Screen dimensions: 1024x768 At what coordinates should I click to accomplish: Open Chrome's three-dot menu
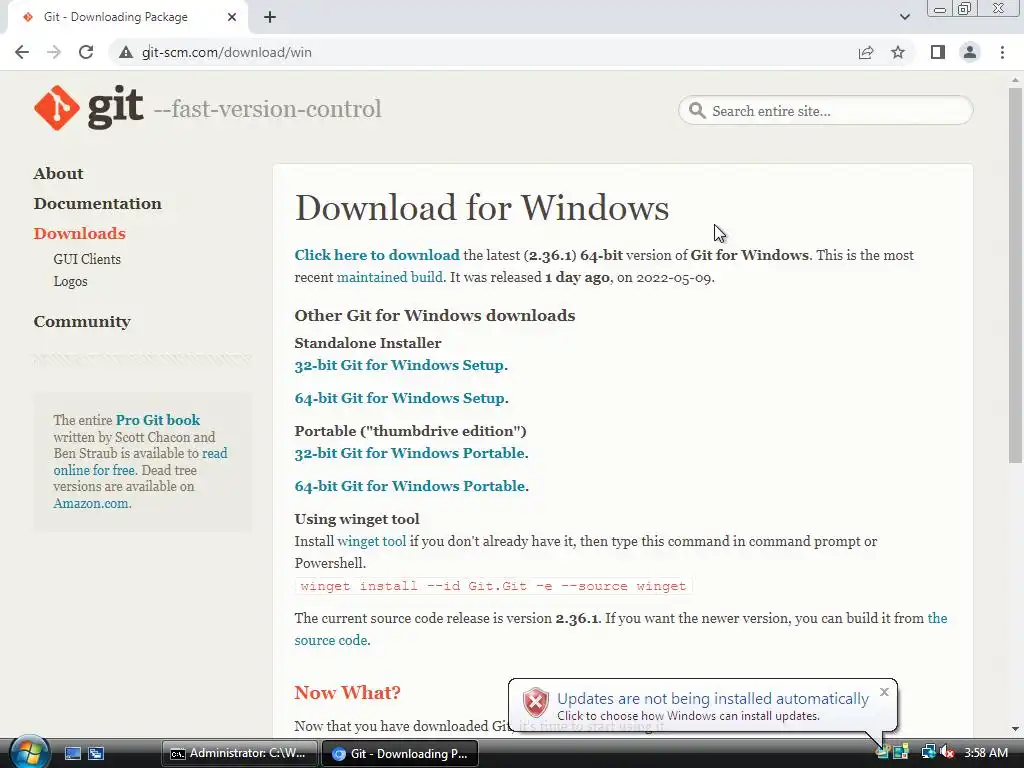[x=1002, y=52]
